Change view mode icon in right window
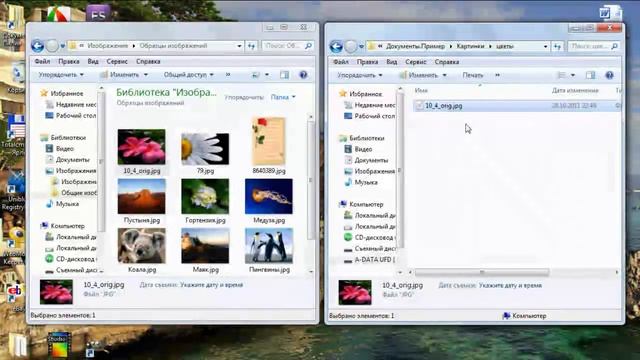This screenshot has width=640, height=360. [x=562, y=75]
